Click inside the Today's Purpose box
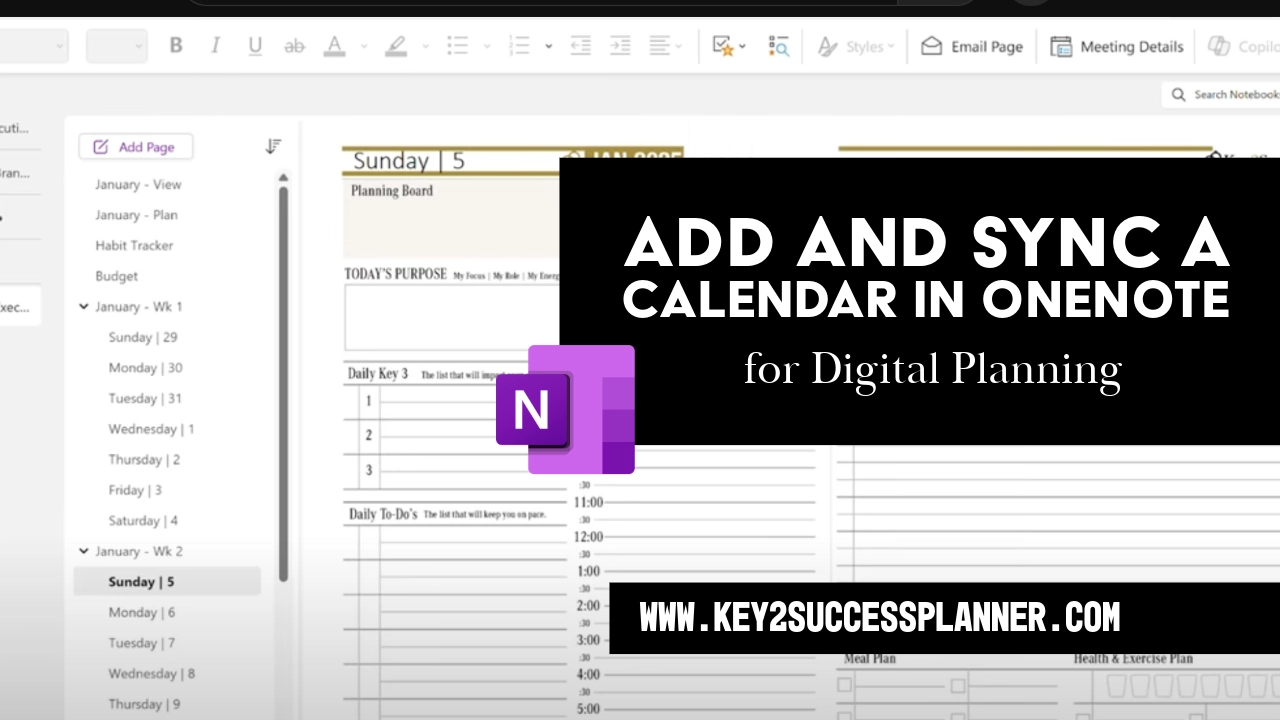This screenshot has height=720, width=1280. coord(451,318)
